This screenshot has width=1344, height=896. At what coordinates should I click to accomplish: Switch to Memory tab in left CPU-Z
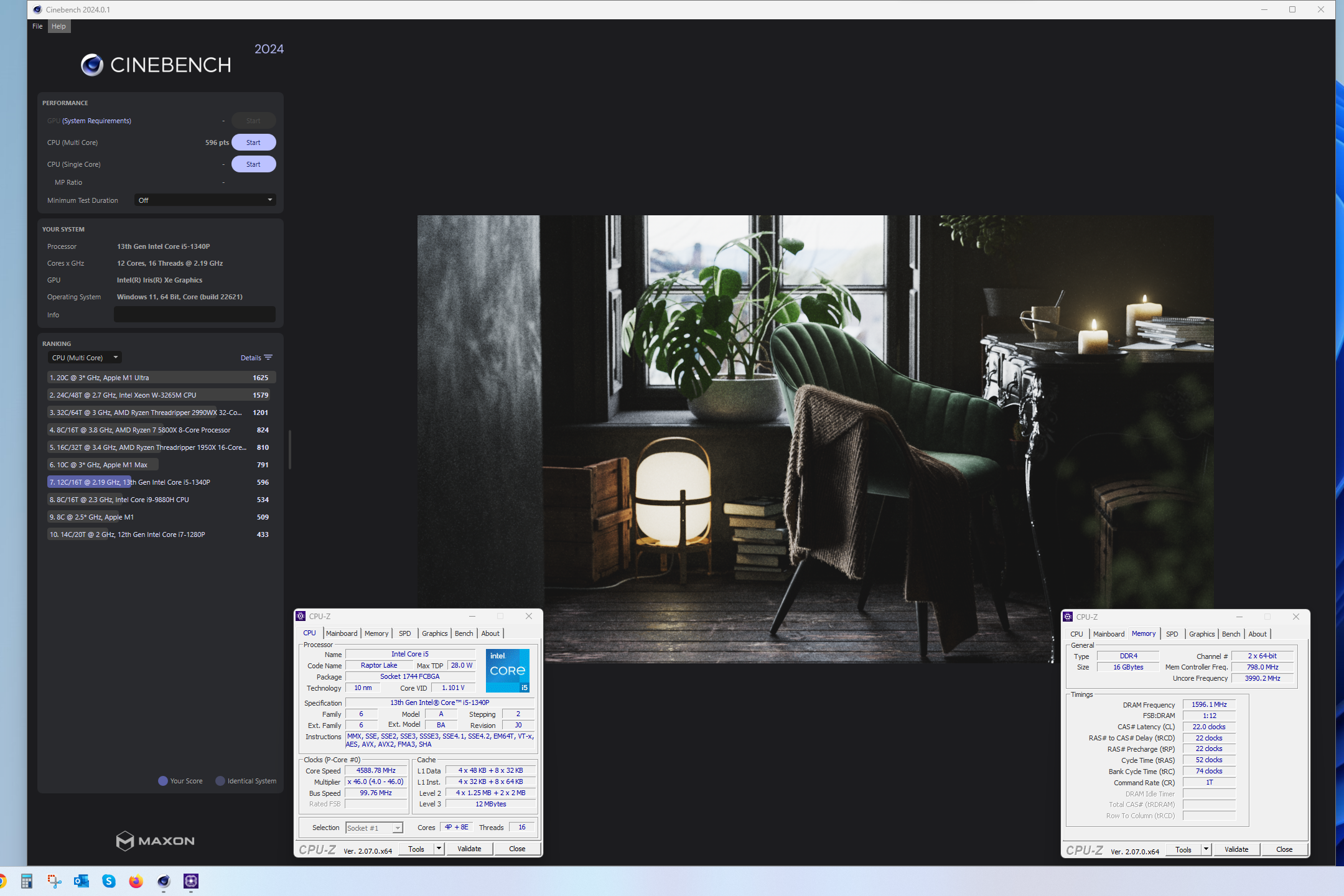tap(376, 633)
